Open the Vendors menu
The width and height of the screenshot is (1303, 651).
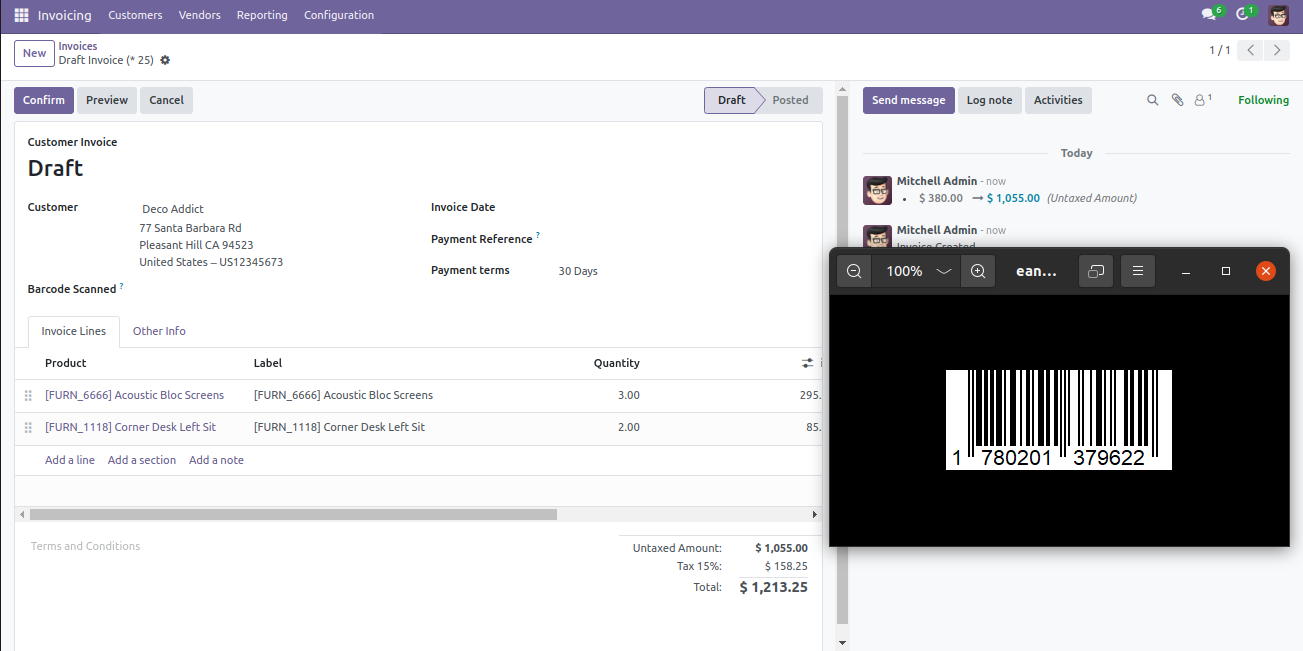(x=200, y=15)
